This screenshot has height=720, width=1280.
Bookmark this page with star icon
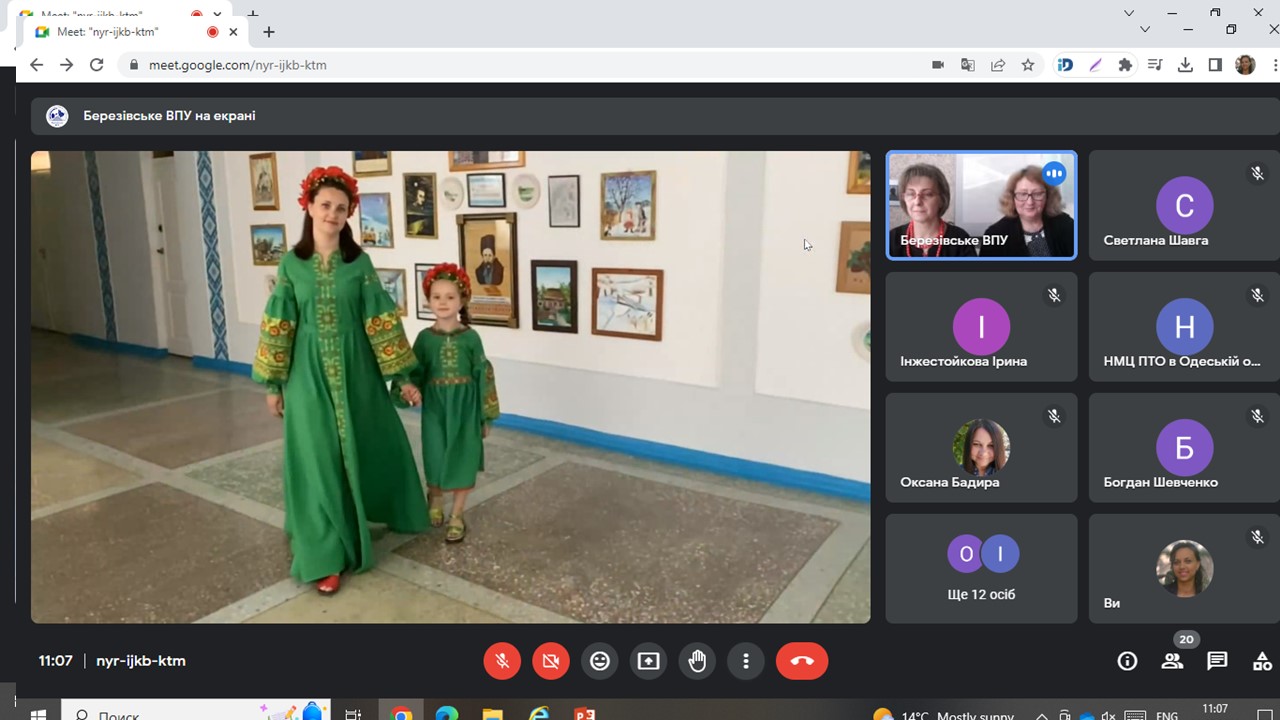(1028, 65)
